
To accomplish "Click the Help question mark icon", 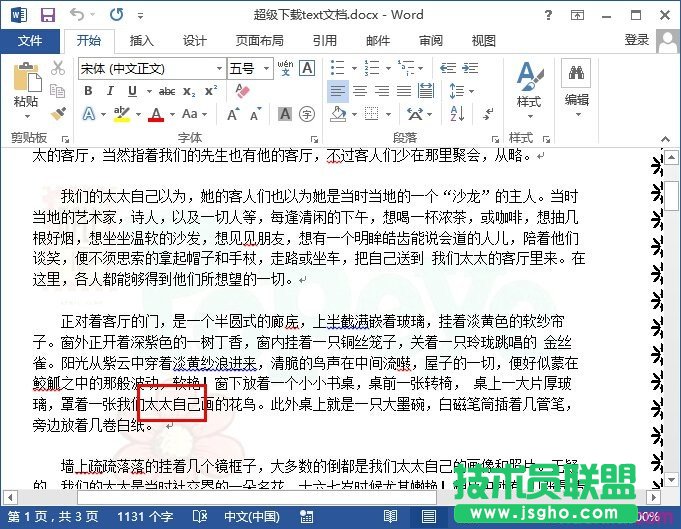I will tap(577, 15).
